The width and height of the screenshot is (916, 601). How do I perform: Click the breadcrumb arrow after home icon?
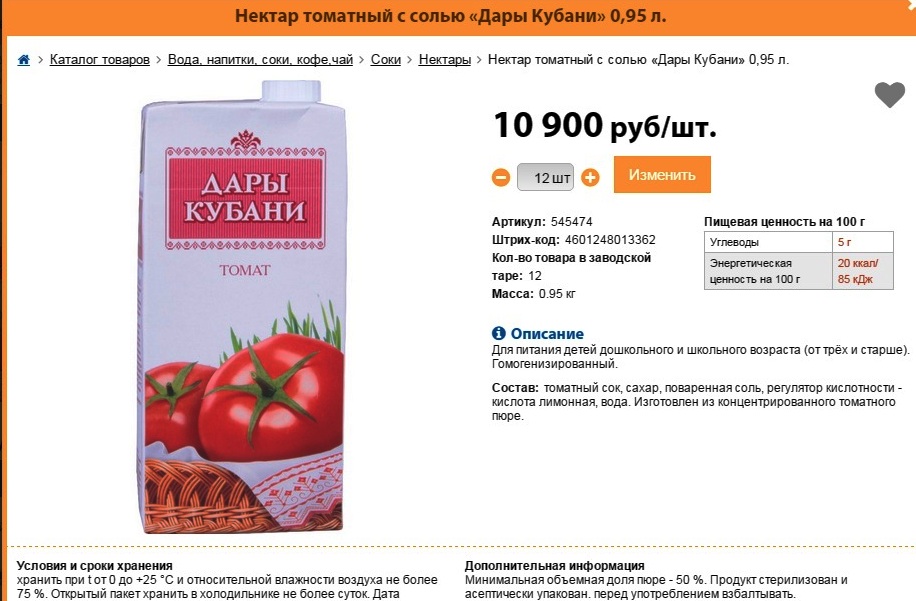(x=40, y=60)
